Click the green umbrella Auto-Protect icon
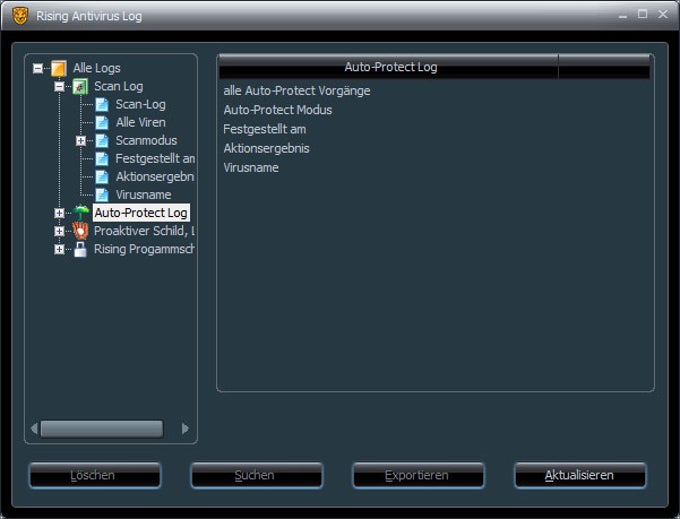This screenshot has height=519, width=680. [80, 213]
